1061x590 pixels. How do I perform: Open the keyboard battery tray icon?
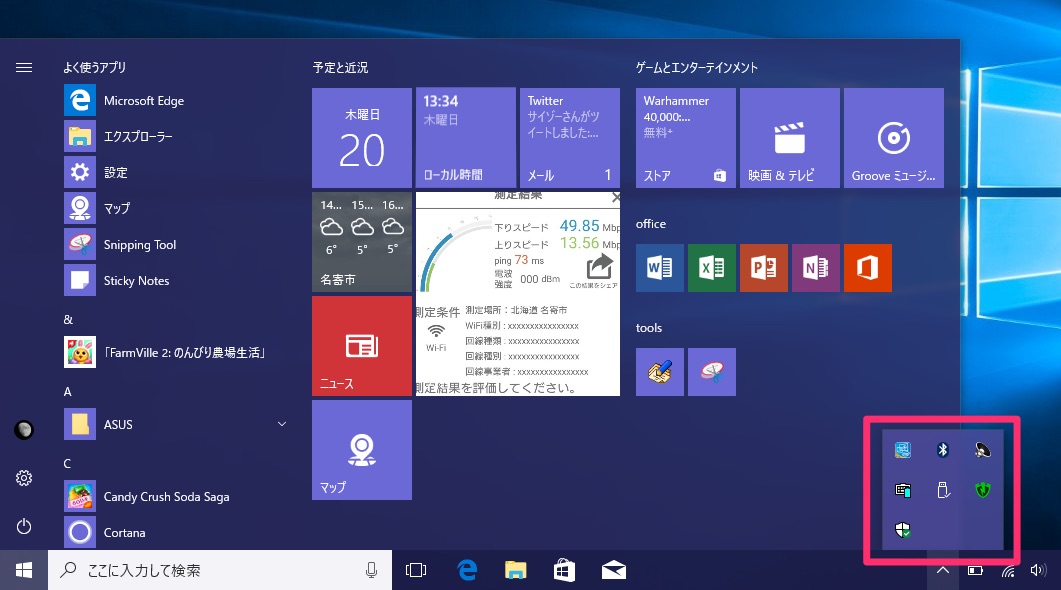click(x=903, y=490)
